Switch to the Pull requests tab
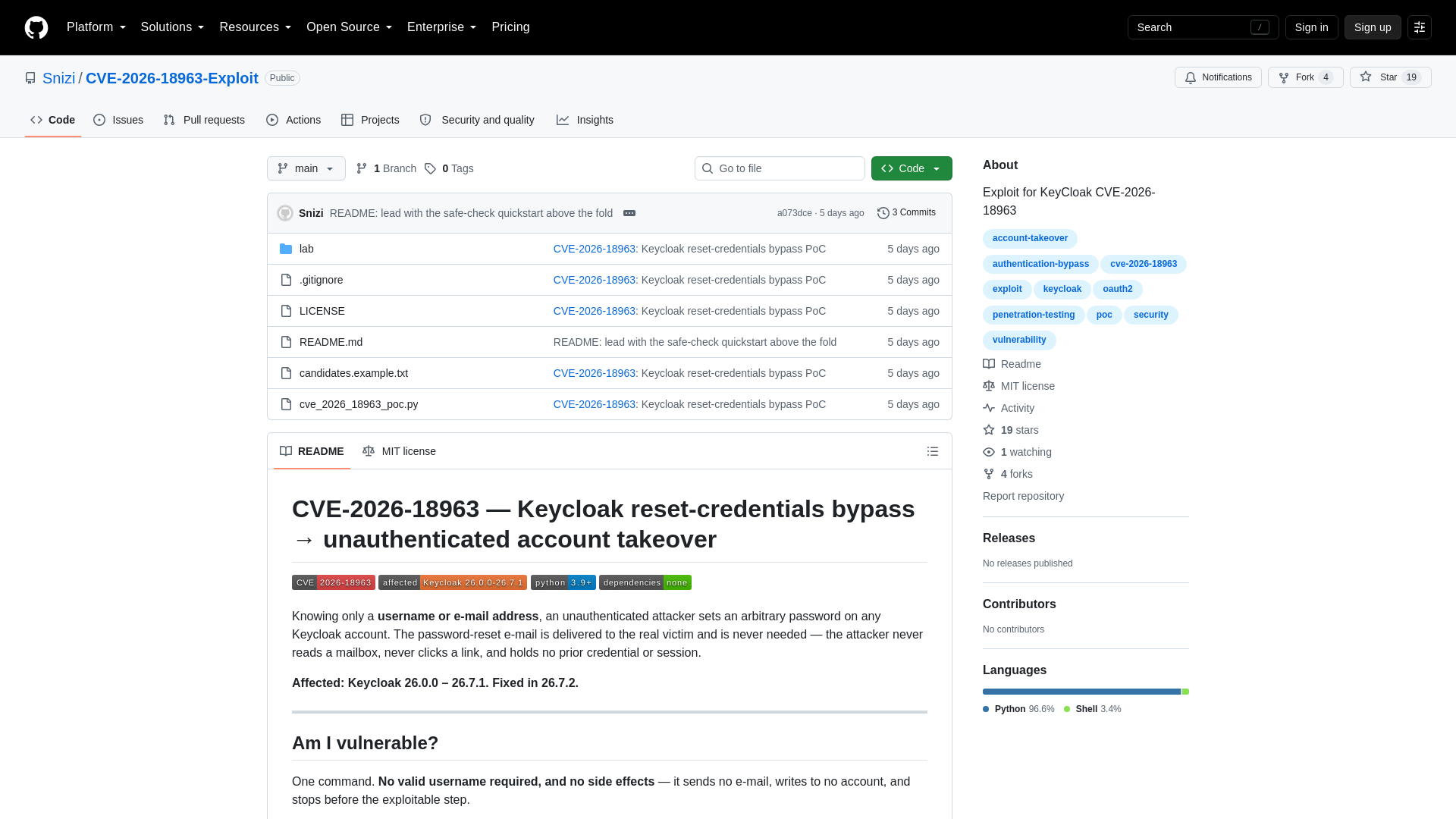Viewport: 1456px width, 819px height. pos(204,120)
